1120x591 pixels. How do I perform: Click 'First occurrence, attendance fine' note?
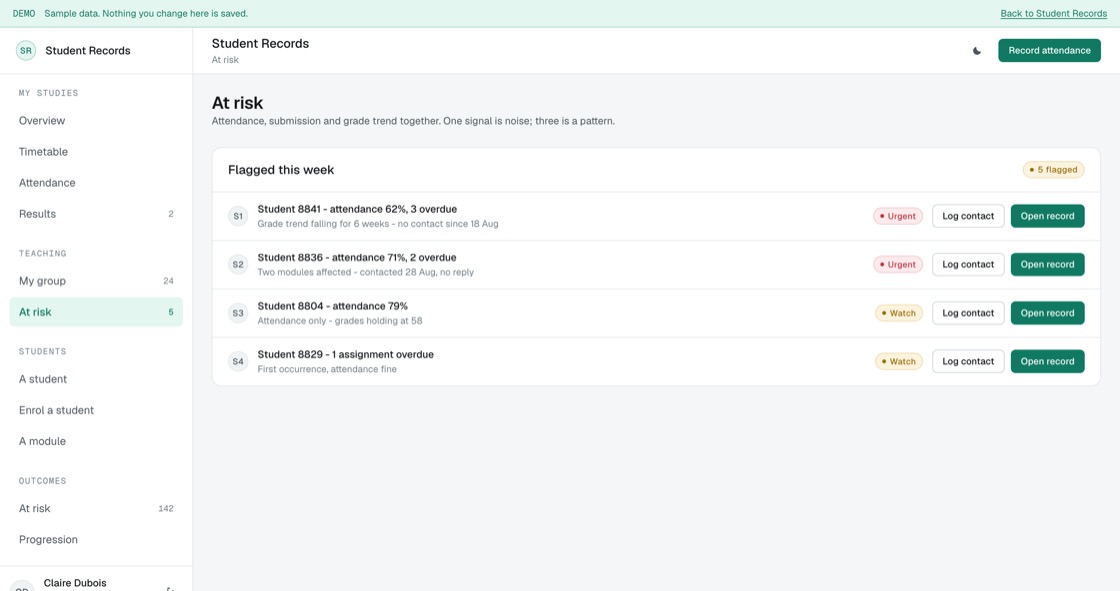click(326, 369)
